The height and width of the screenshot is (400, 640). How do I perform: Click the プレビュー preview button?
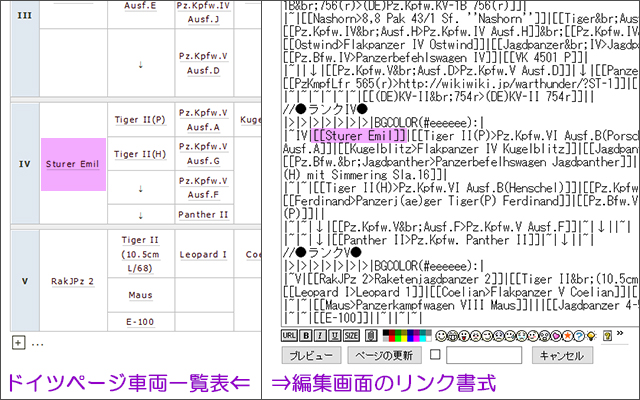[x=311, y=355]
